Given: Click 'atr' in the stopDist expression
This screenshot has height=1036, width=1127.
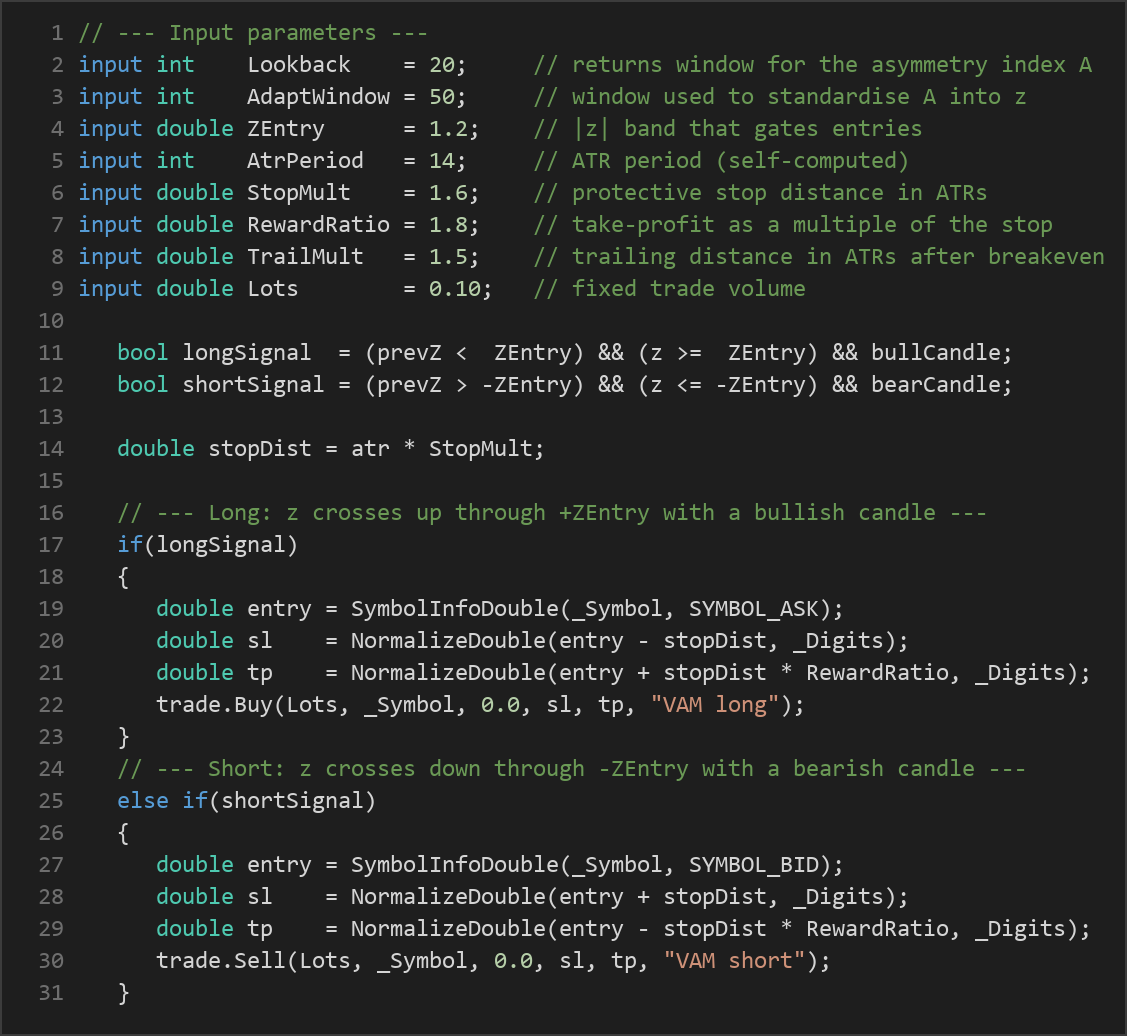Looking at the screenshot, I should tap(370, 449).
